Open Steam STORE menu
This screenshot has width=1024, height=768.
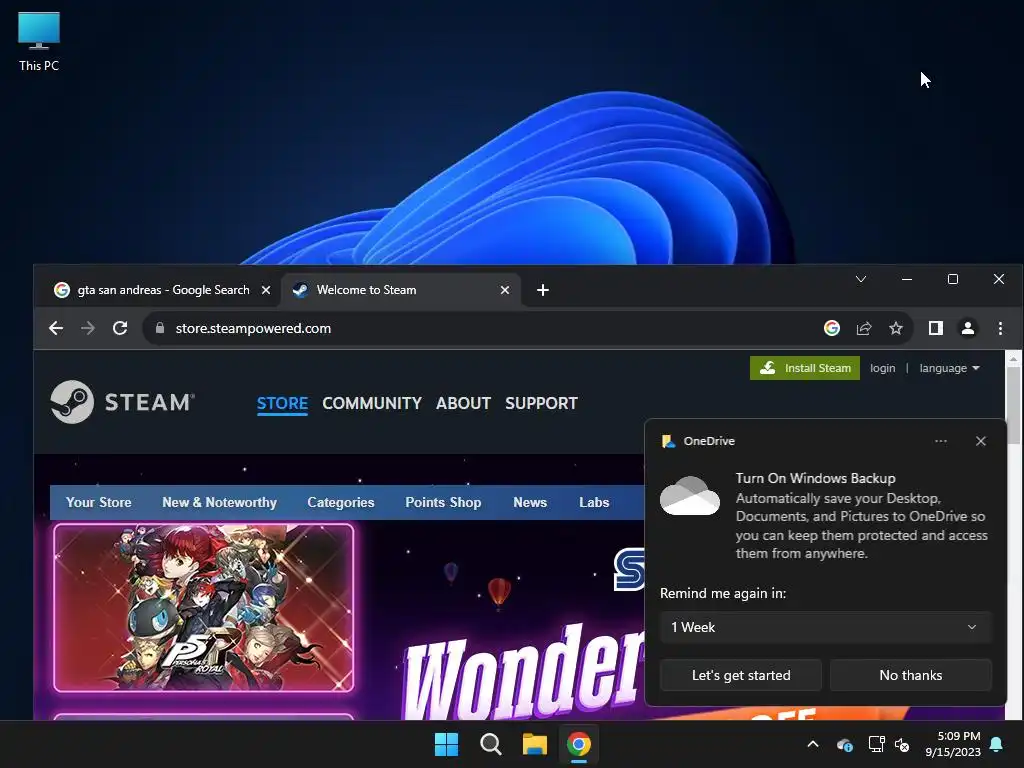tap(282, 403)
